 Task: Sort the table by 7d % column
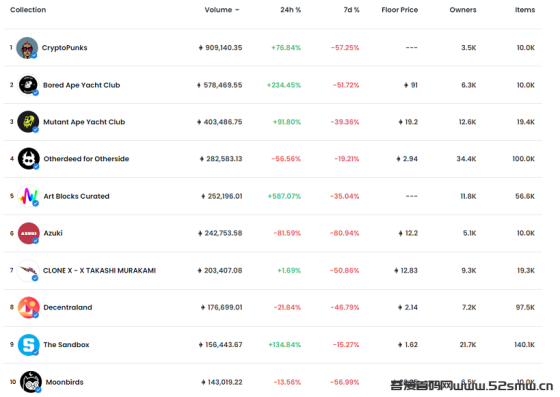(x=351, y=10)
